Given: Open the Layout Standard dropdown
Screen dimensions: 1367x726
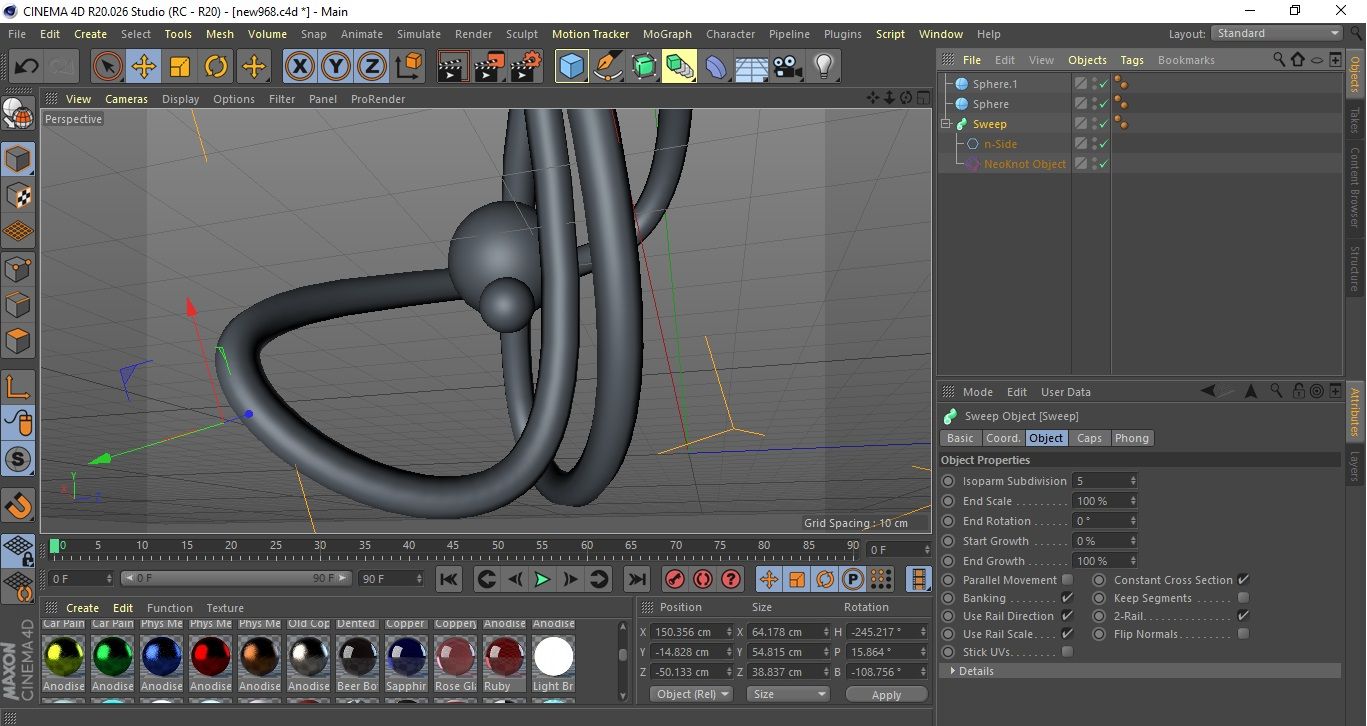Looking at the screenshot, I should click(x=1277, y=33).
